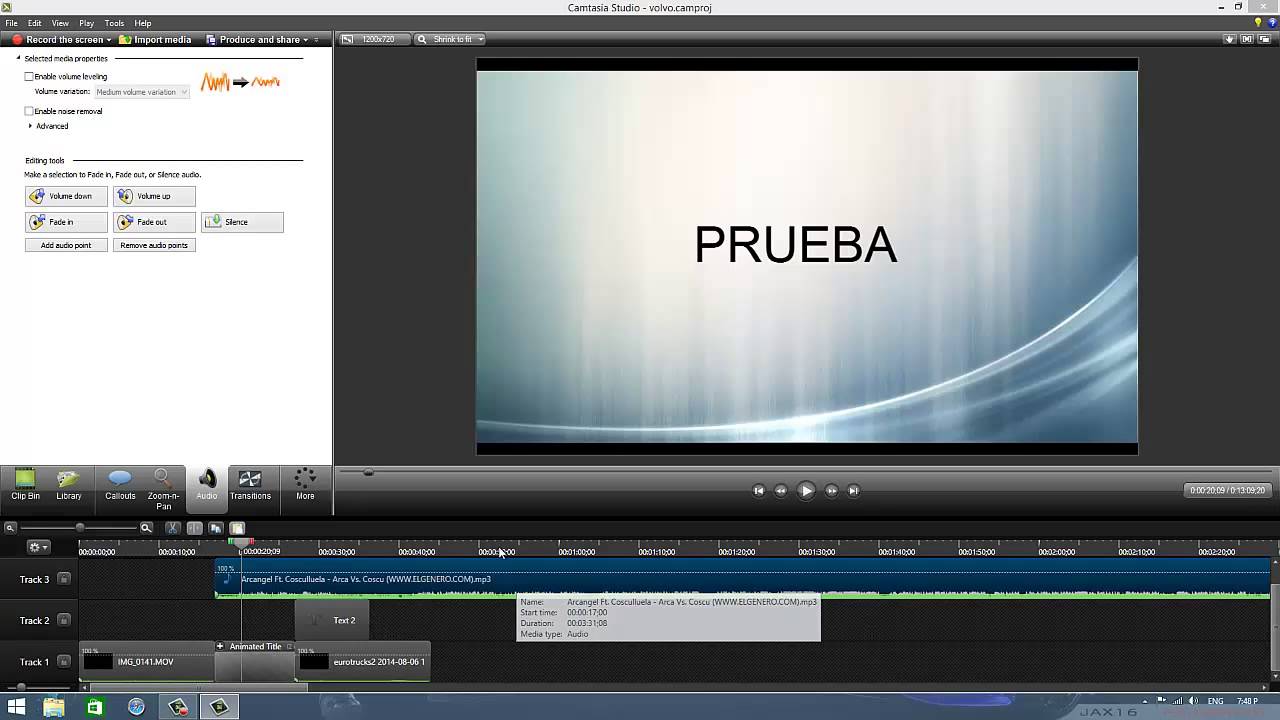Viewport: 1280px width, 720px height.
Task: Open the Tools menu
Action: click(114, 23)
